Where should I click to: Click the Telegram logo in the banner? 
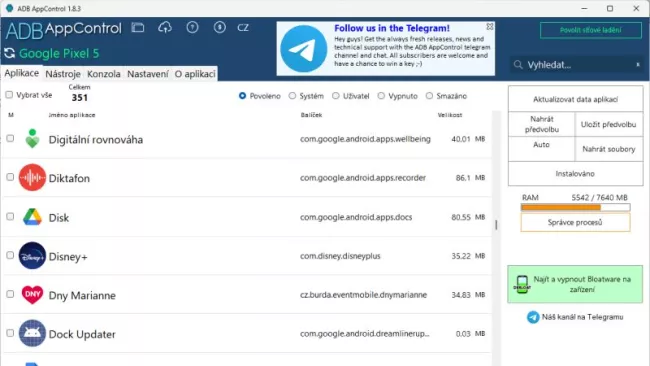(x=303, y=48)
